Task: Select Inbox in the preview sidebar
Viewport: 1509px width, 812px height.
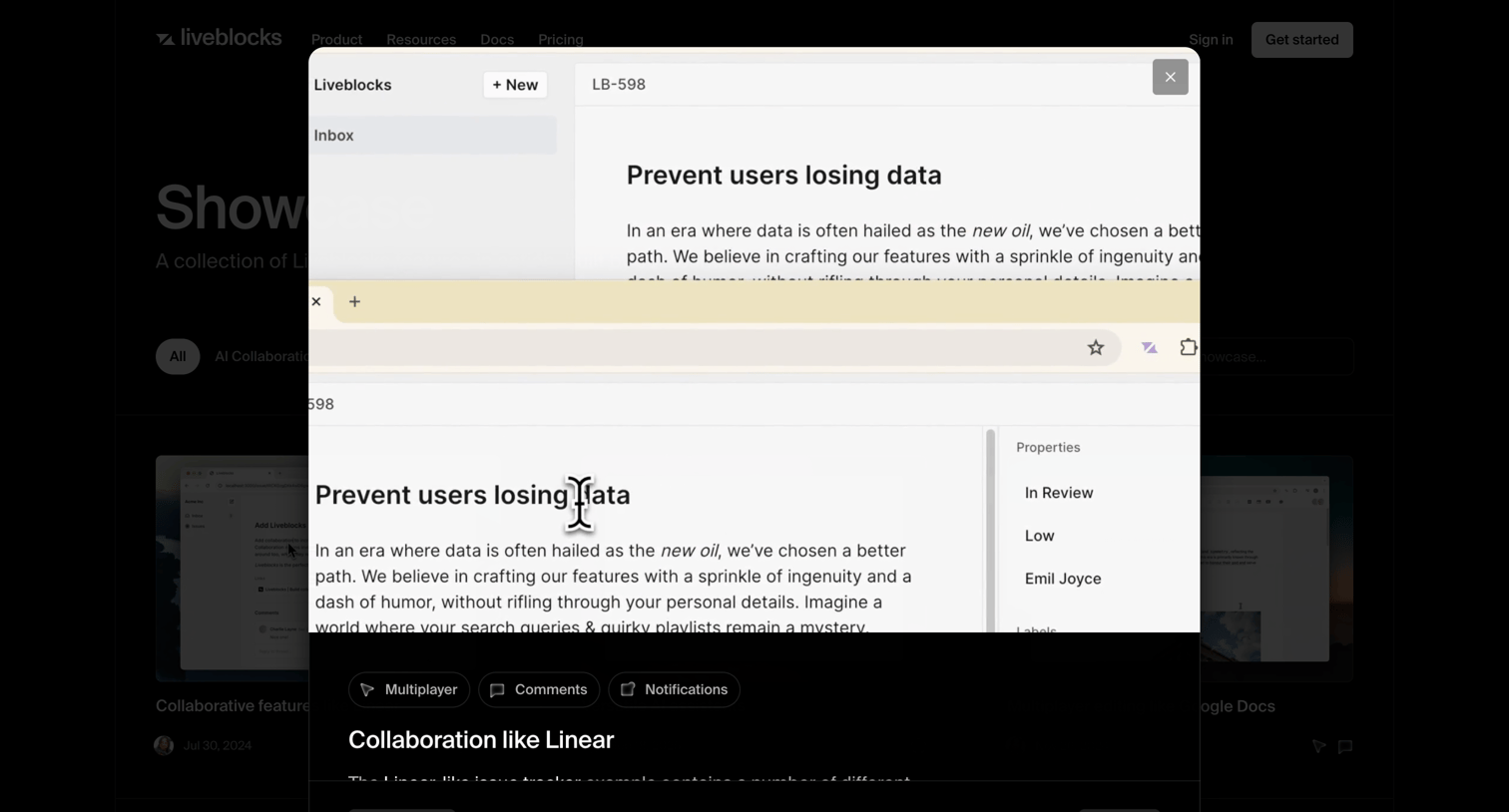Action: (433, 136)
